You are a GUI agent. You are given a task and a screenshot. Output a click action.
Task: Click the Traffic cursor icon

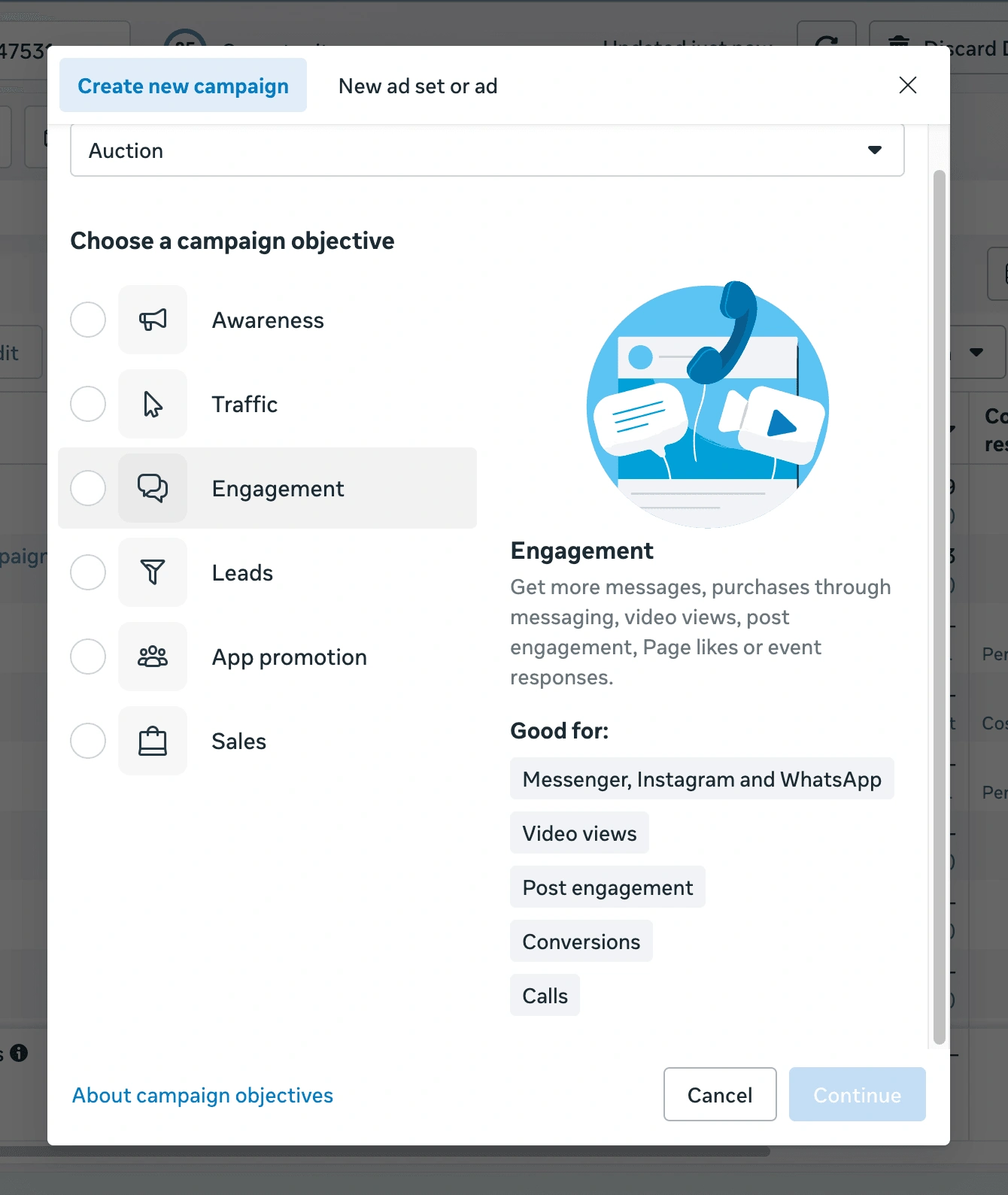click(x=153, y=404)
